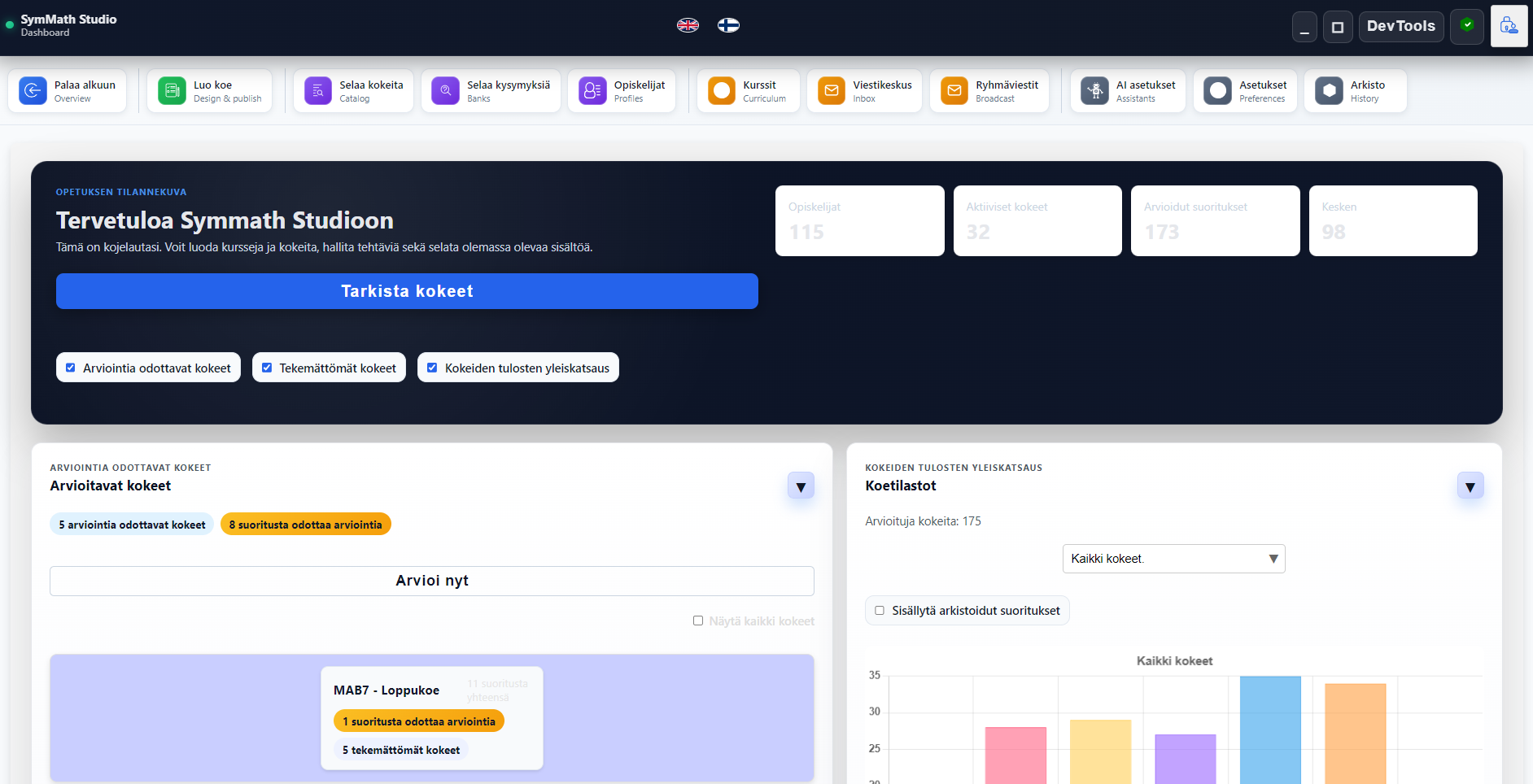Viewport: 1533px width, 784px height.
Task: Click the Palaa alkuun back arrow icon
Action: [x=33, y=91]
